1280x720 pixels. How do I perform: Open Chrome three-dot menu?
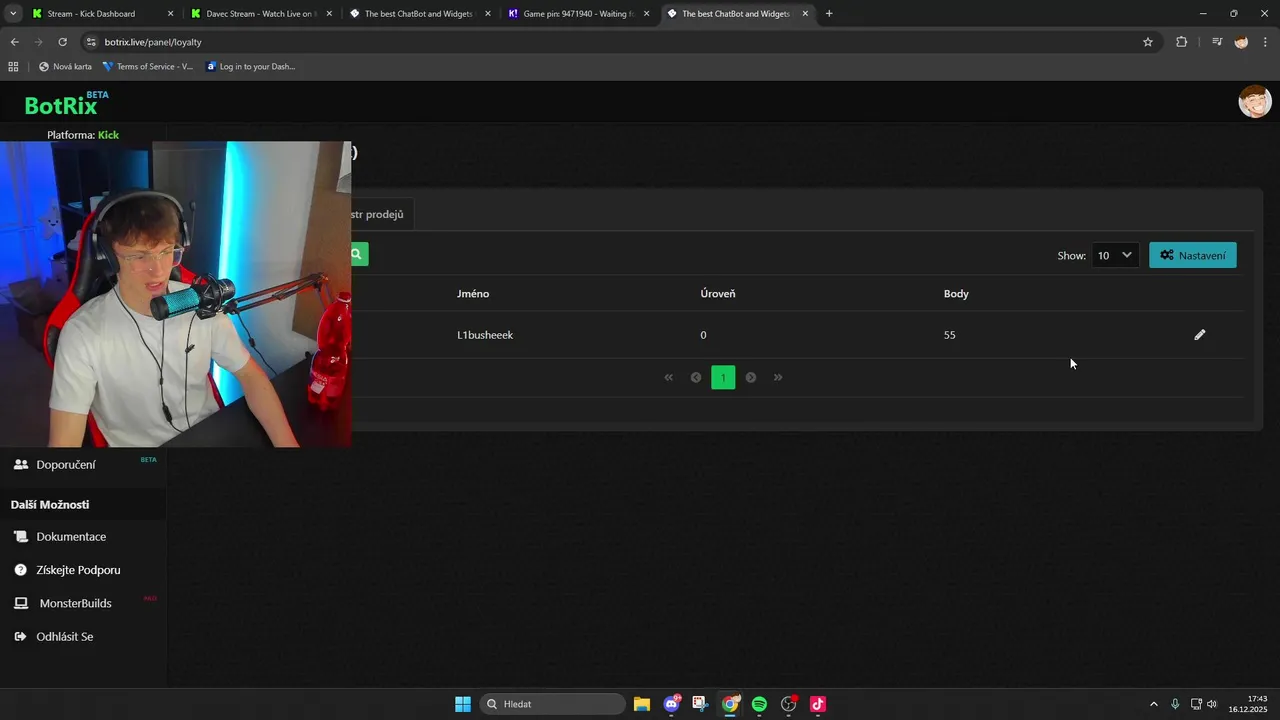pos(1266,42)
